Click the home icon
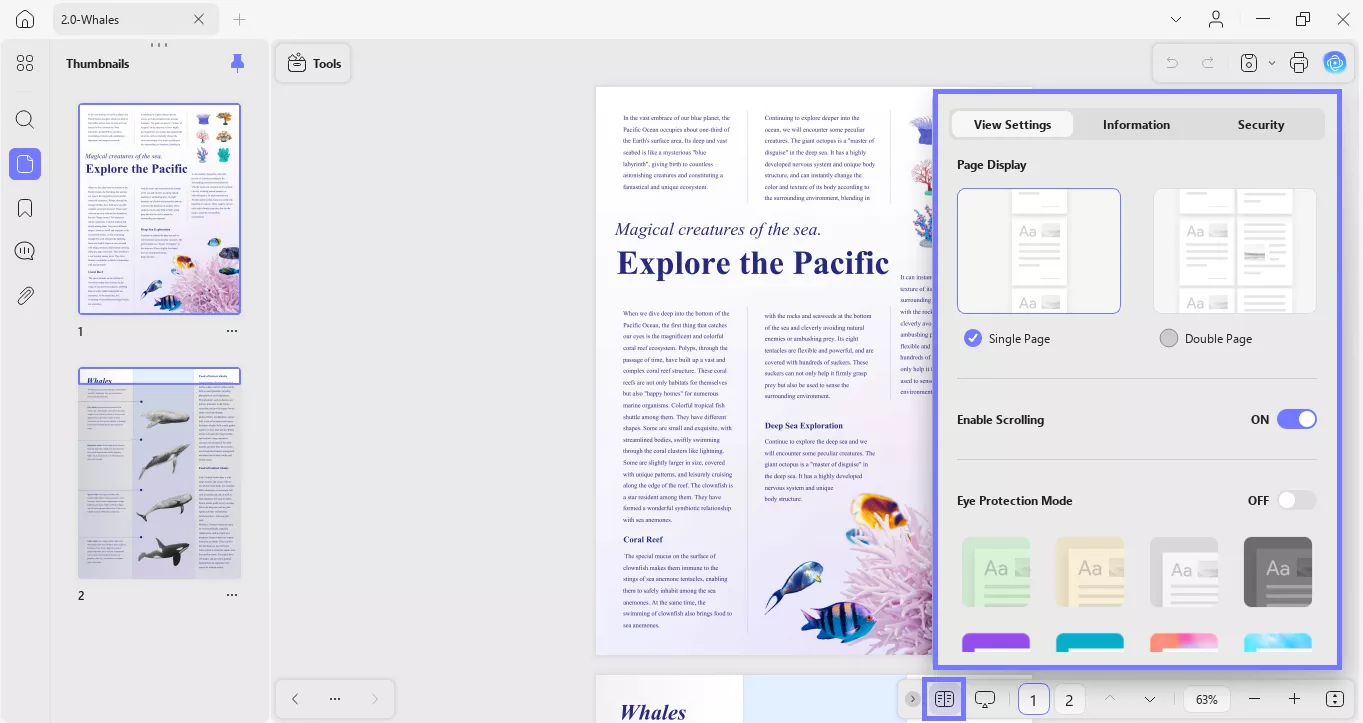 25,20
